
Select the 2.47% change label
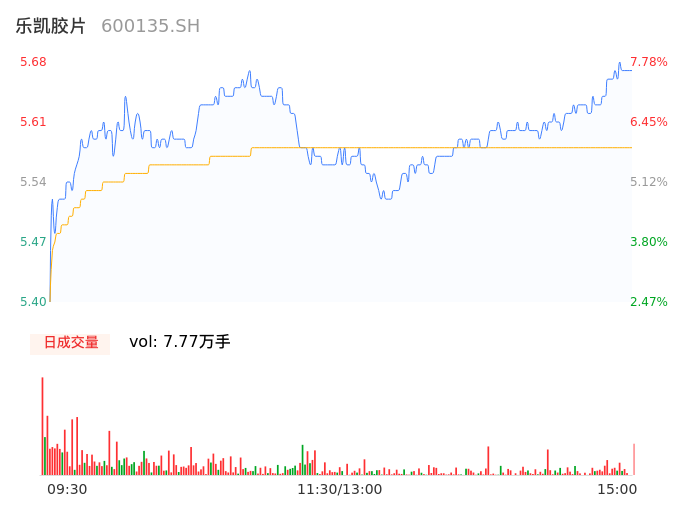pos(649,302)
